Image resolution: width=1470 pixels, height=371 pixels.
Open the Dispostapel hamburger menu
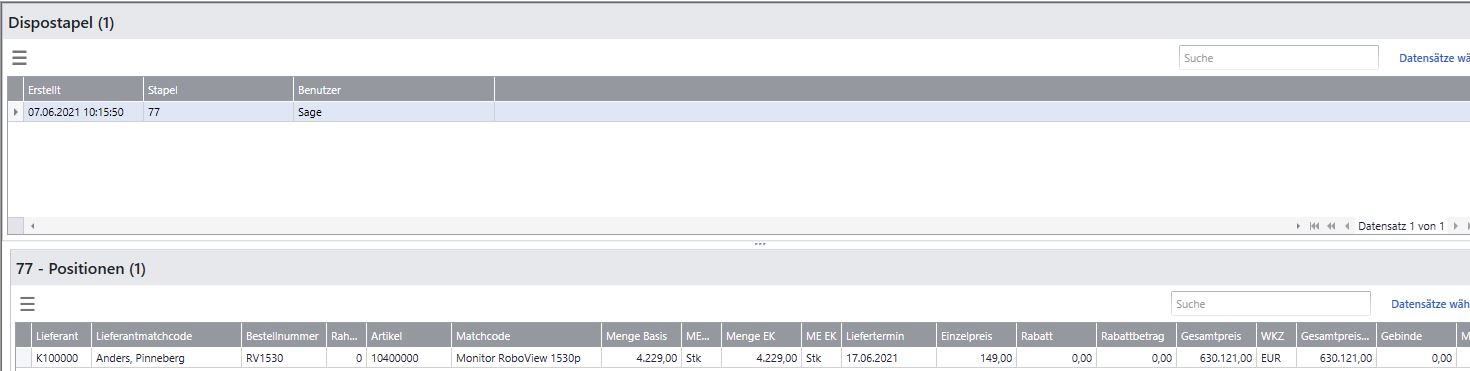(x=19, y=58)
